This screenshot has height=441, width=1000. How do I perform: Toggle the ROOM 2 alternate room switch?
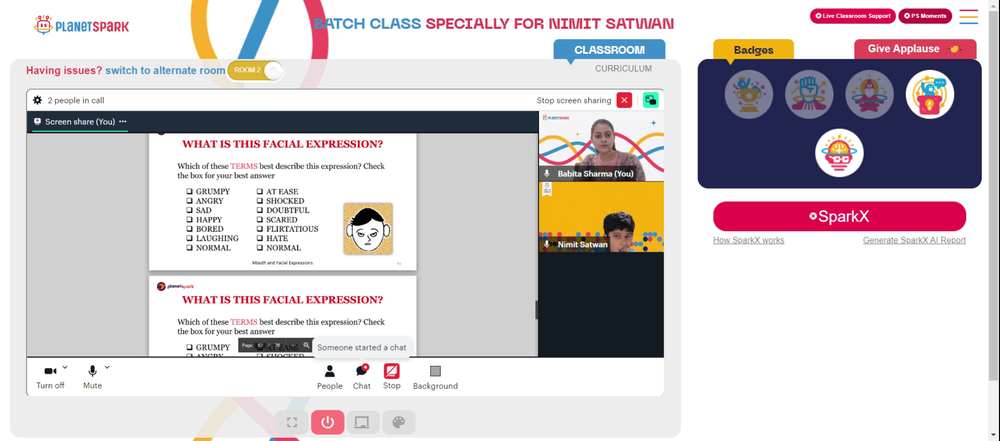(x=255, y=70)
